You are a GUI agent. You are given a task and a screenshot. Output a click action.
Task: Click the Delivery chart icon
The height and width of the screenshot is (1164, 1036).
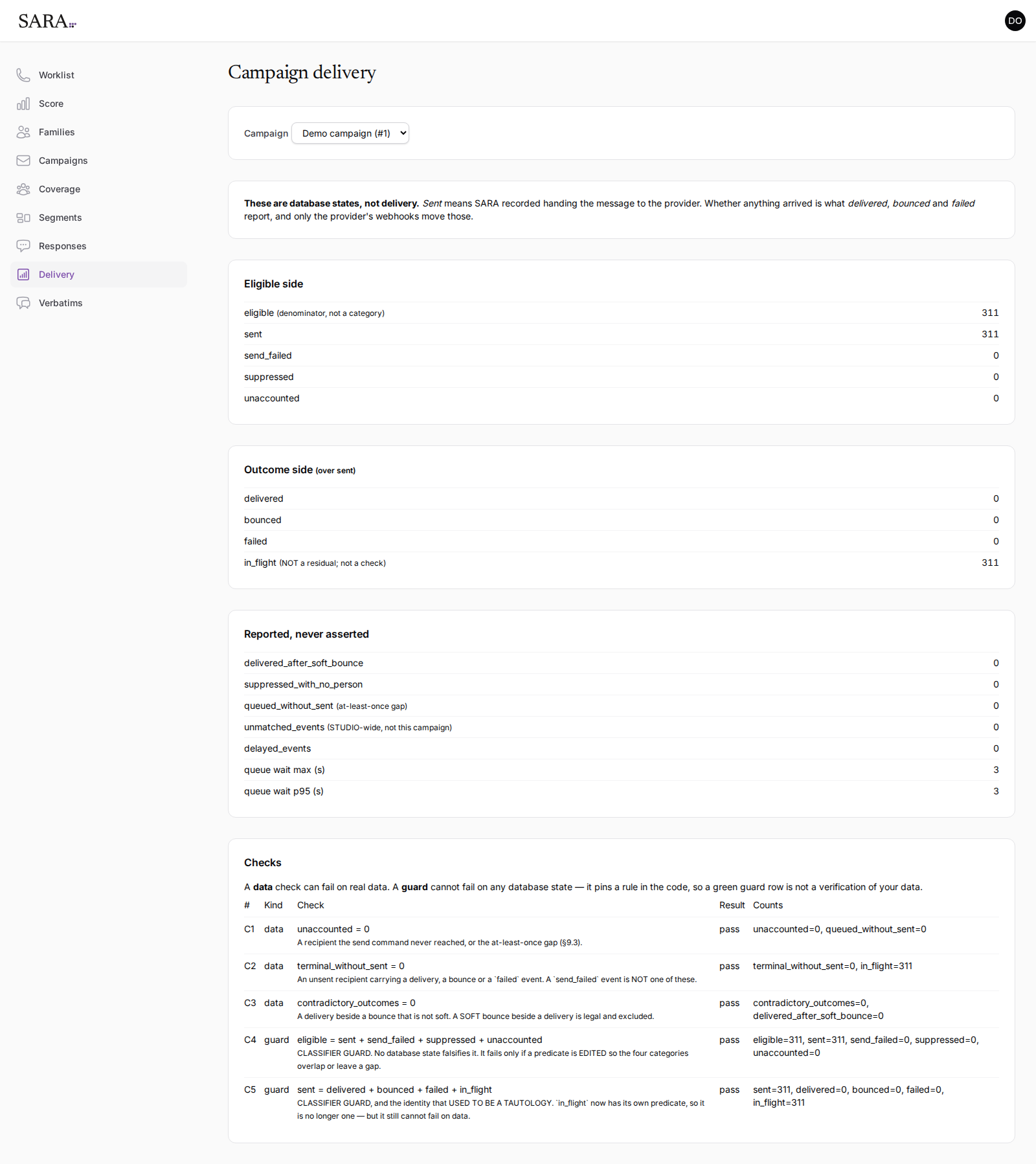point(23,274)
